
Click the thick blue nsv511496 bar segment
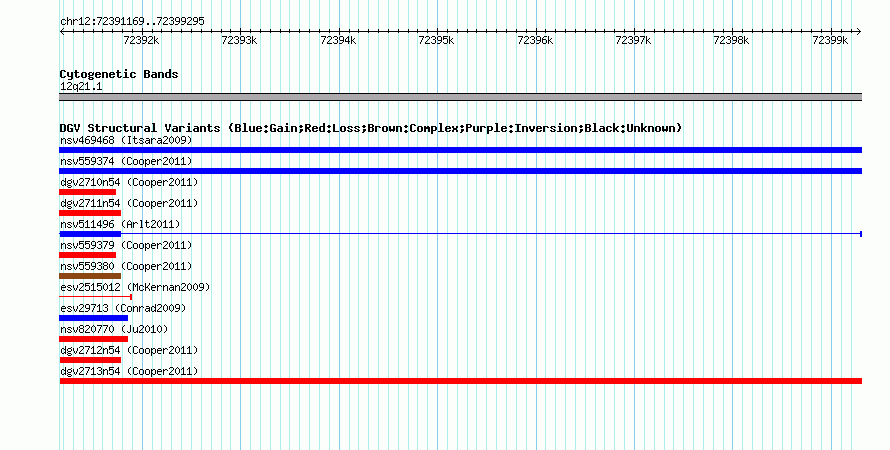click(x=90, y=234)
